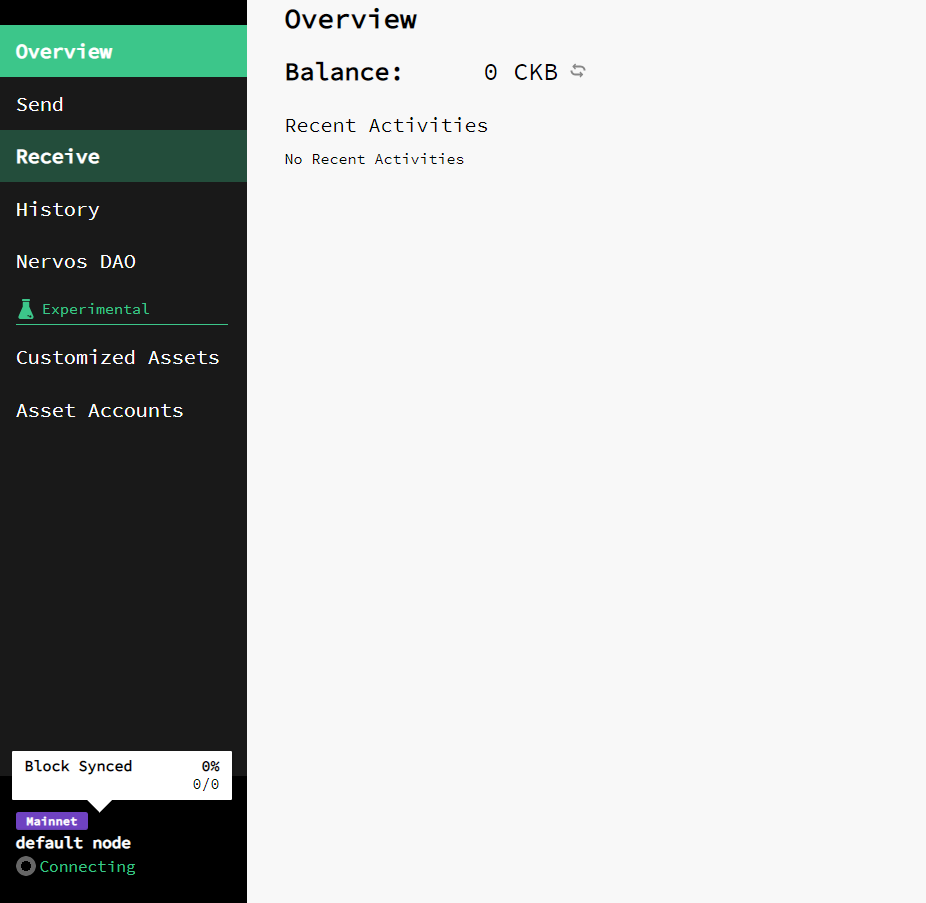The height and width of the screenshot is (903, 926).
Task: Open the Overview tab in the sidebar
Action: pyautogui.click(x=123, y=51)
